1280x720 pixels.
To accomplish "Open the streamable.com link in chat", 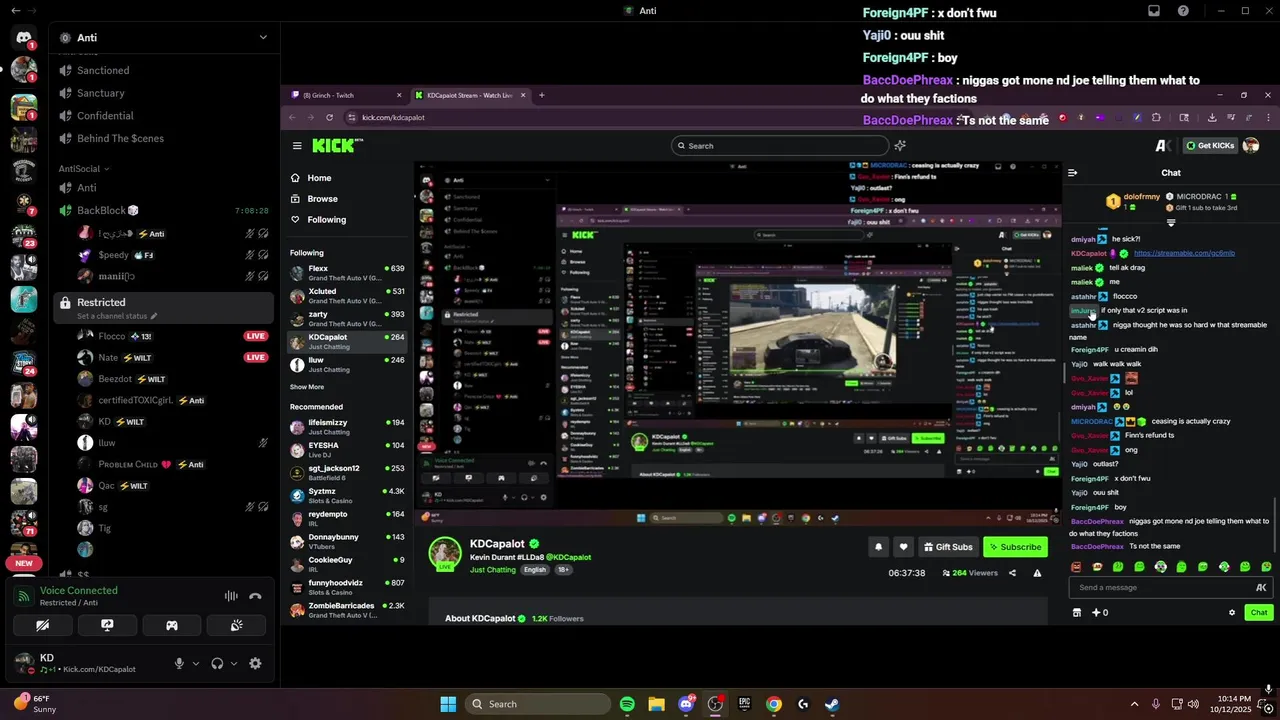I will coord(1184,253).
